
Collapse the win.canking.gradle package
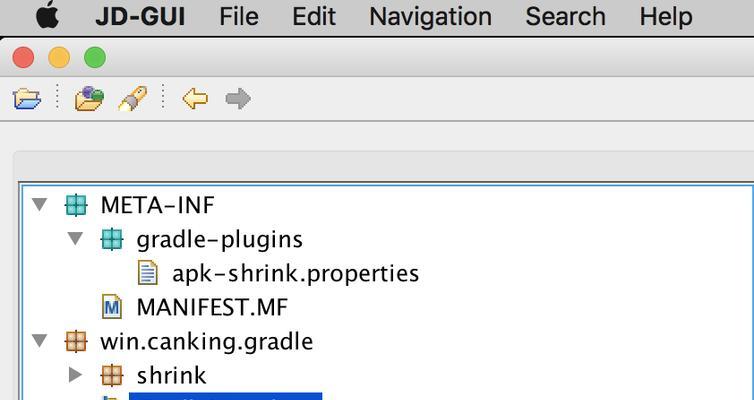coord(39,341)
